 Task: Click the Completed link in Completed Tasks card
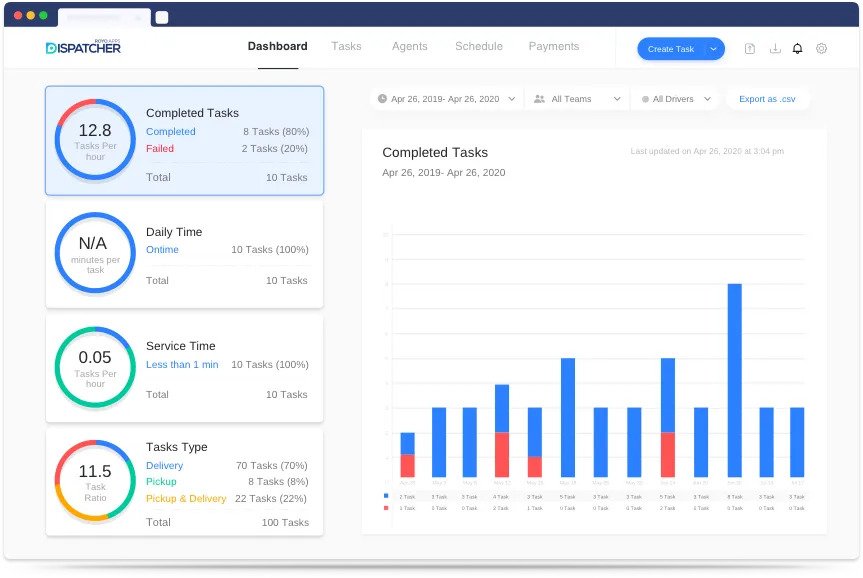171,132
